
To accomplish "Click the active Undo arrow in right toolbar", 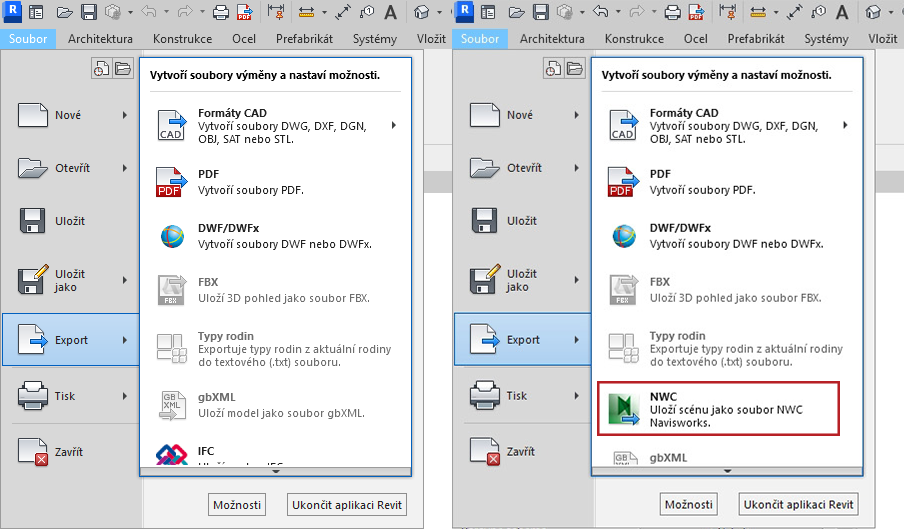I will 600,13.
